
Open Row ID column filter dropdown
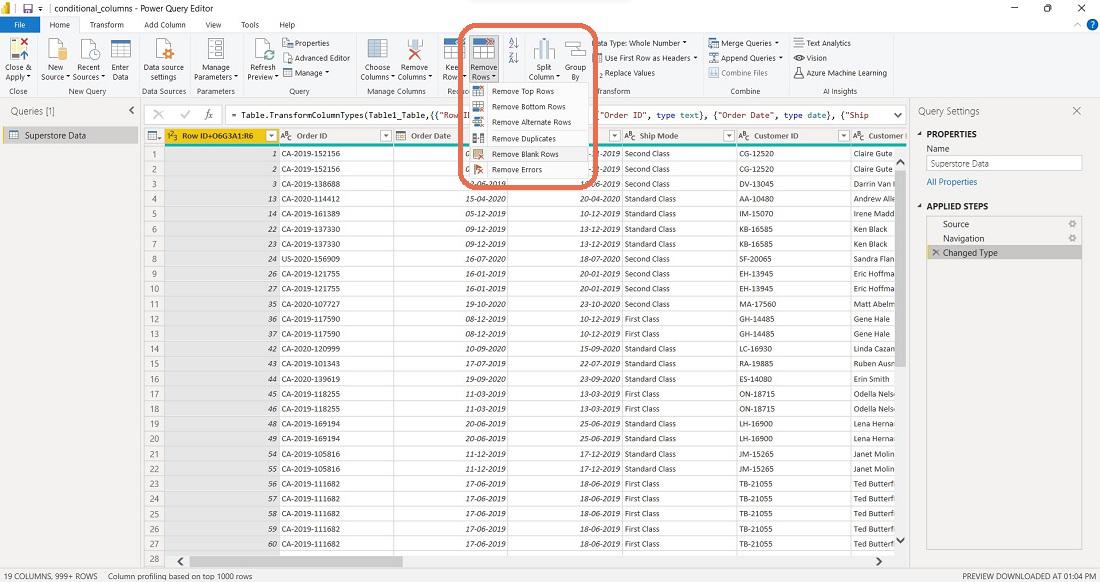tap(271, 136)
